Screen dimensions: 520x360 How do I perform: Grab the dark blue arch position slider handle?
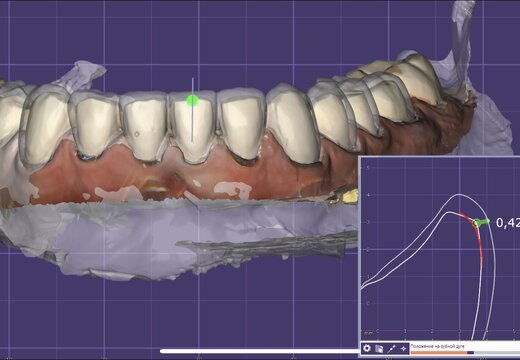[x=470, y=353]
